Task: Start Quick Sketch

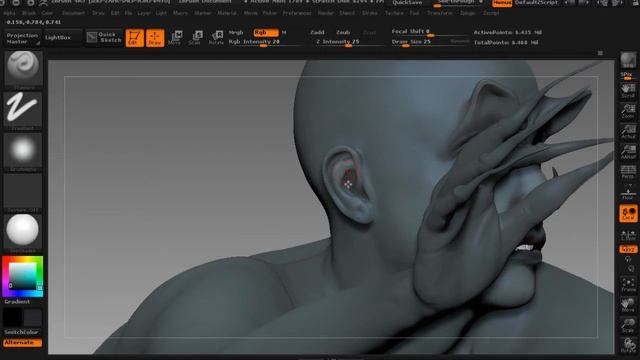Action: (104, 38)
